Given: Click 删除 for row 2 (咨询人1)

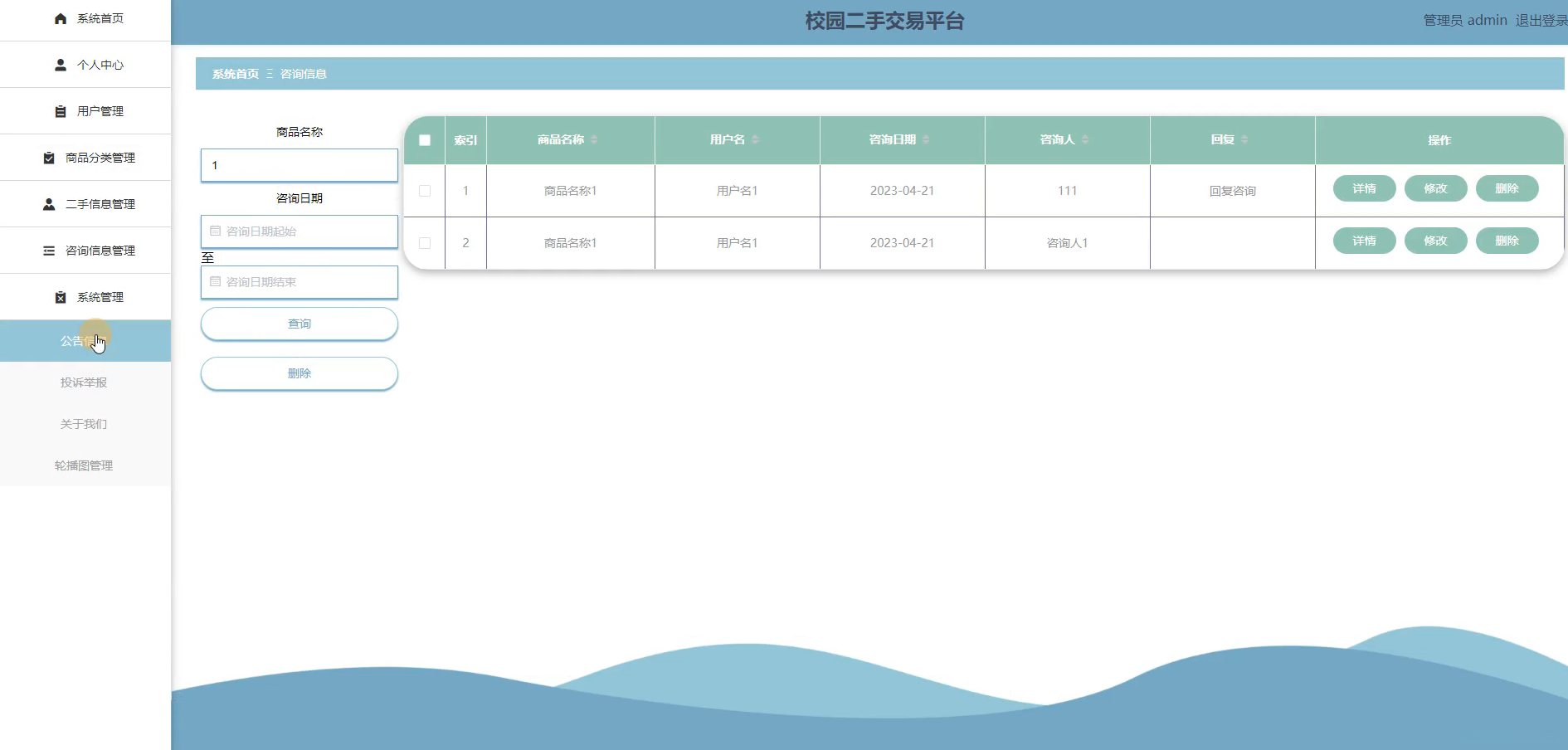Looking at the screenshot, I should point(1507,241).
